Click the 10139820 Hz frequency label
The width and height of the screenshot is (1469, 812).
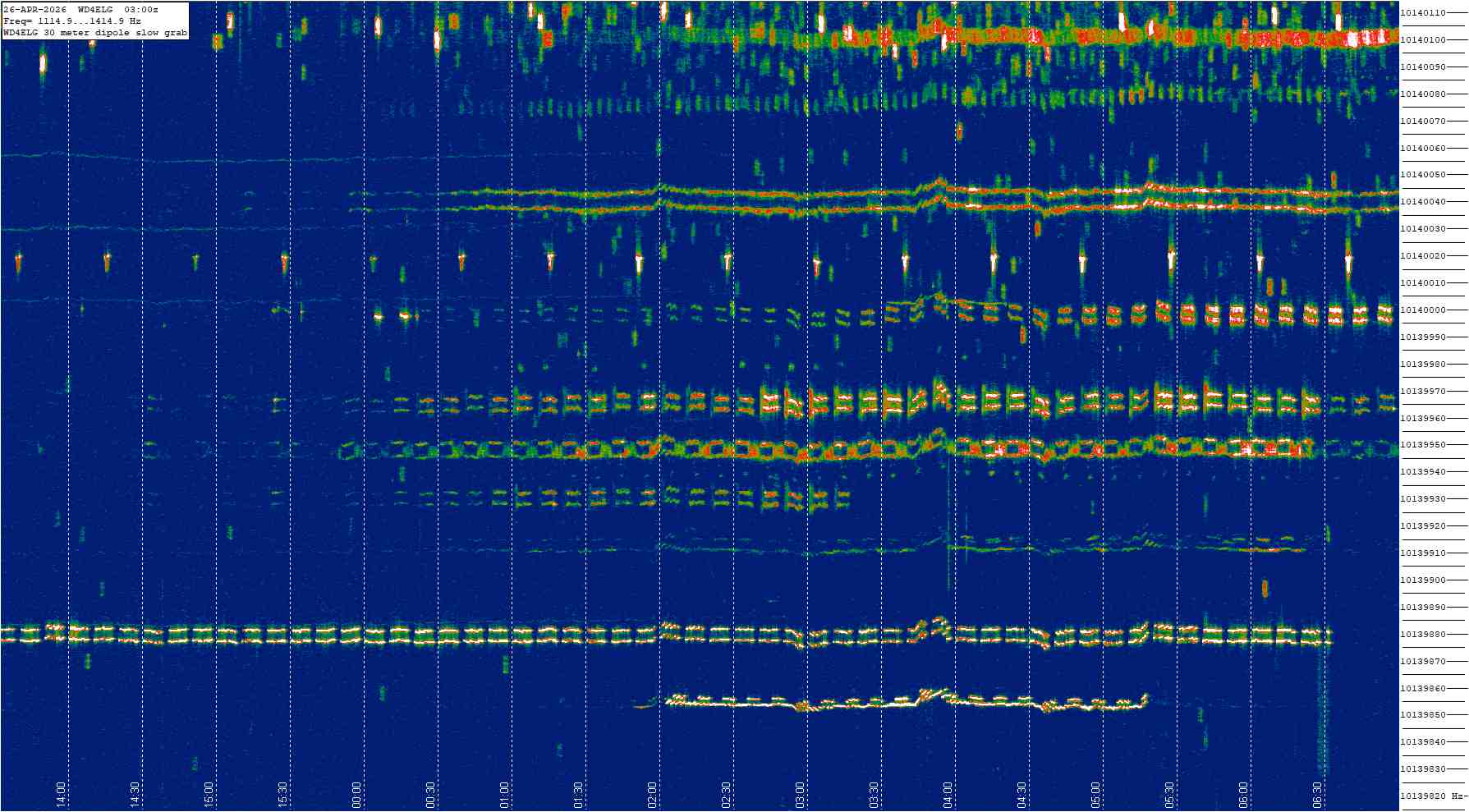1432,796
